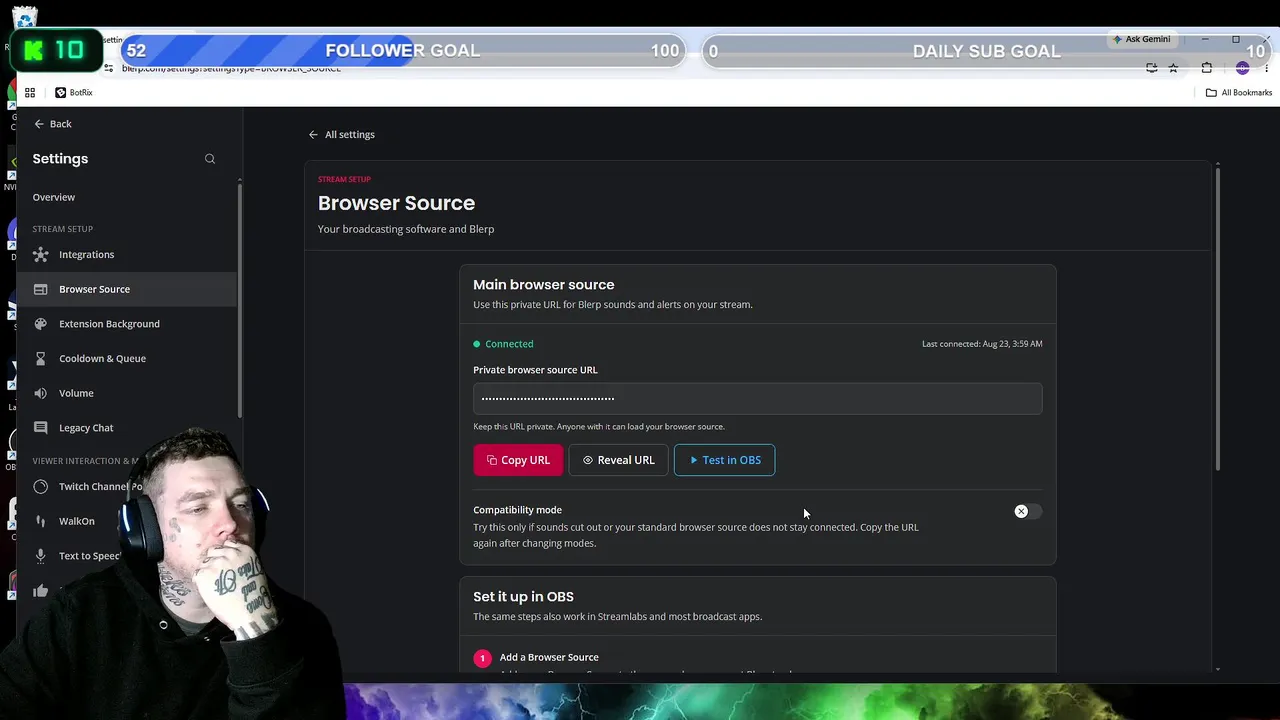
Task: Click the sidebar vertical scrollbar
Action: point(239,300)
